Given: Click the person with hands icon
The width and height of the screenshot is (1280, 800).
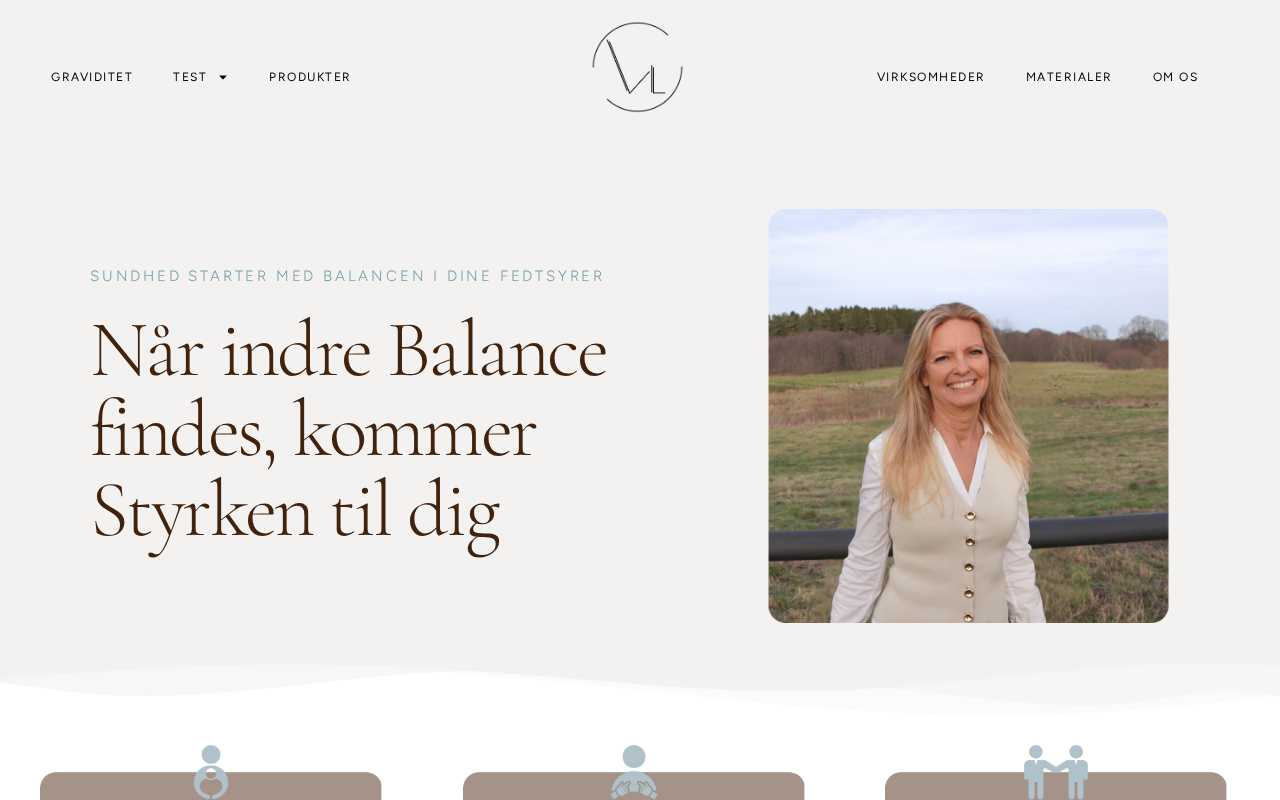Looking at the screenshot, I should (x=634, y=771).
